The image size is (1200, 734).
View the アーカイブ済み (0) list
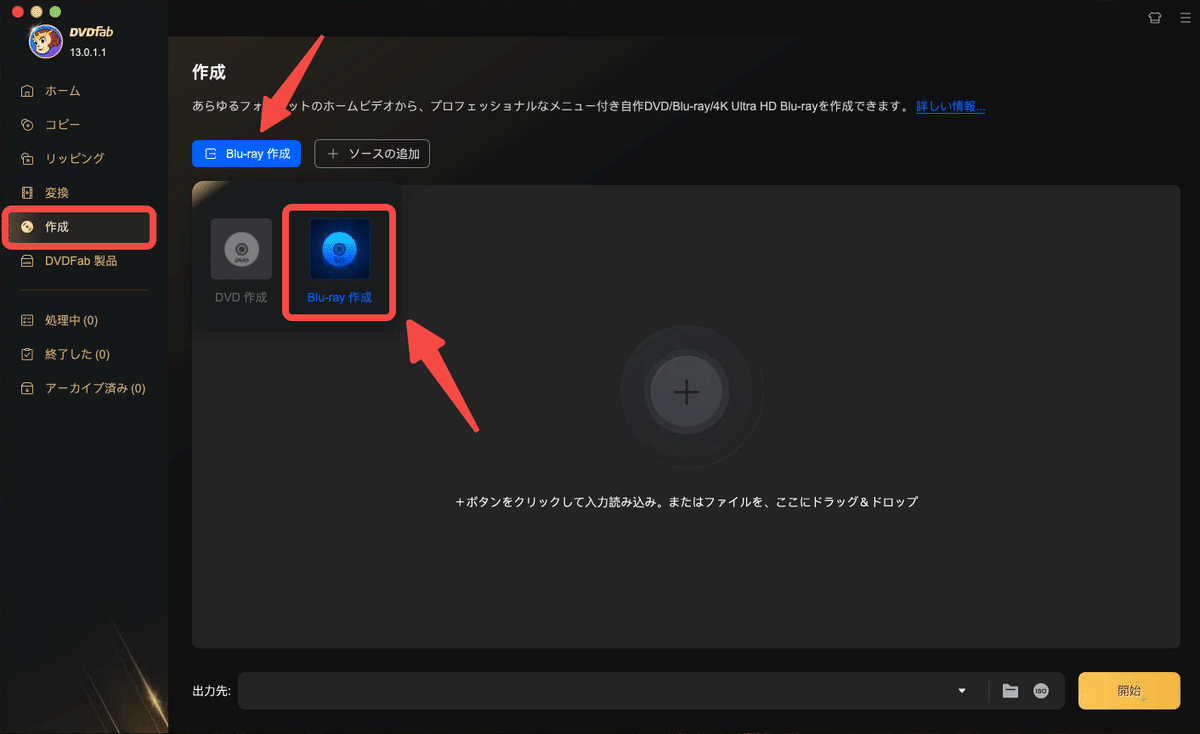point(83,388)
